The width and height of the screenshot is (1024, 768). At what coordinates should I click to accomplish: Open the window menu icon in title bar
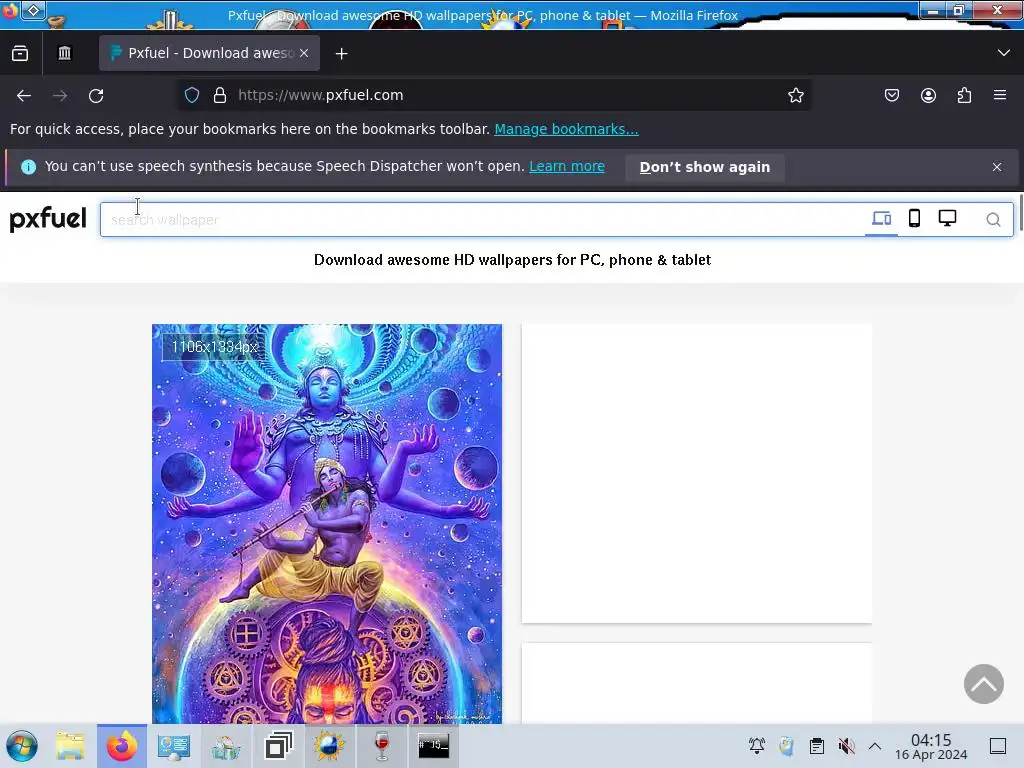click(10, 10)
